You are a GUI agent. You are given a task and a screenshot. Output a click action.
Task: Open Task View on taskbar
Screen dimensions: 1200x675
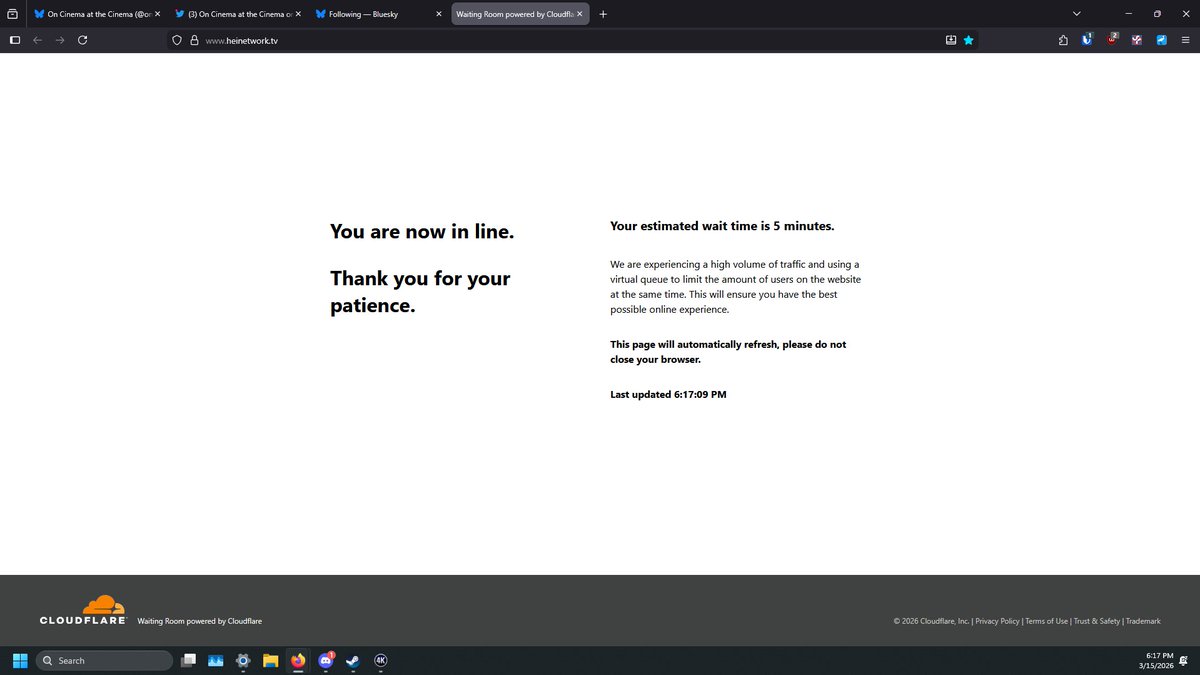click(x=188, y=660)
